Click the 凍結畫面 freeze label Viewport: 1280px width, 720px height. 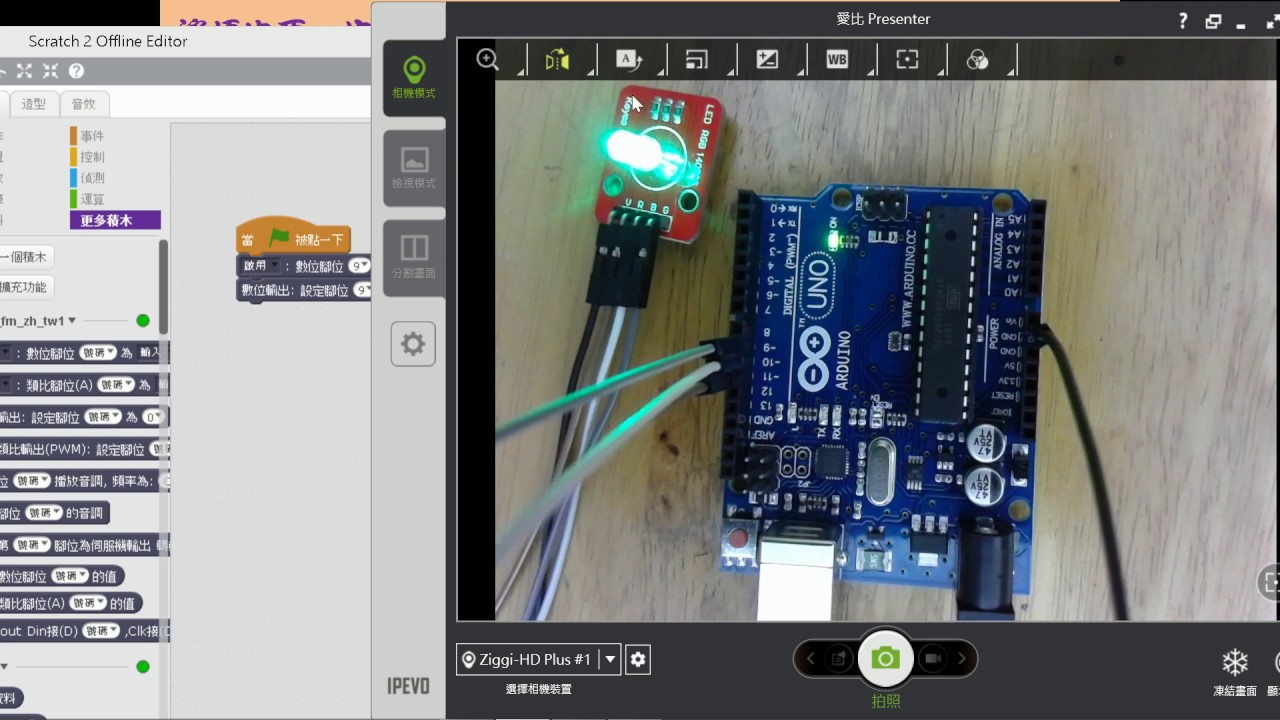pyautogui.click(x=1235, y=691)
